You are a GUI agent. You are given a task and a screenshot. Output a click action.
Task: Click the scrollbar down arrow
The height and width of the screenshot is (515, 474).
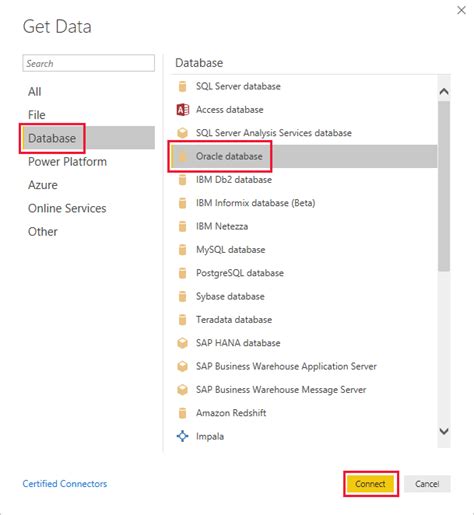click(444, 431)
